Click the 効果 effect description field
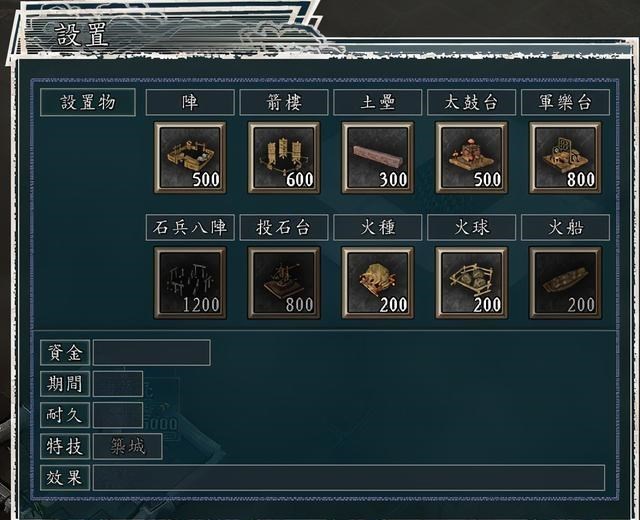640x520 pixels. [x=349, y=478]
